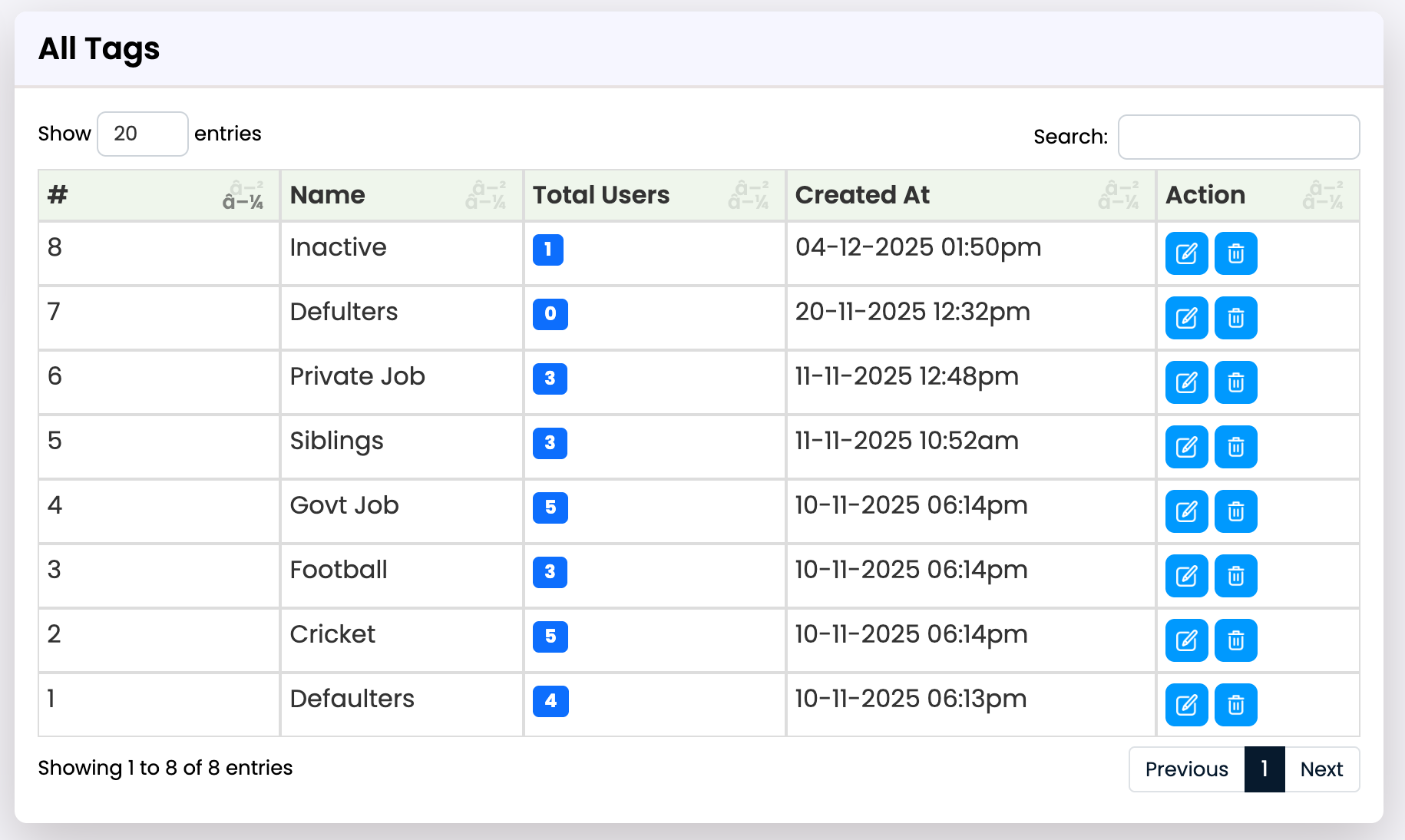This screenshot has width=1405, height=840.
Task: Click the Total Users badge for Govt Job
Action: click(x=550, y=508)
